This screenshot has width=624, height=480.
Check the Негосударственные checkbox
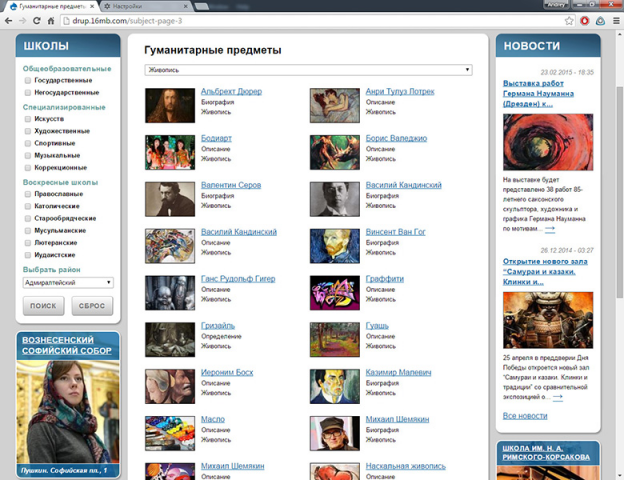(x=27, y=92)
